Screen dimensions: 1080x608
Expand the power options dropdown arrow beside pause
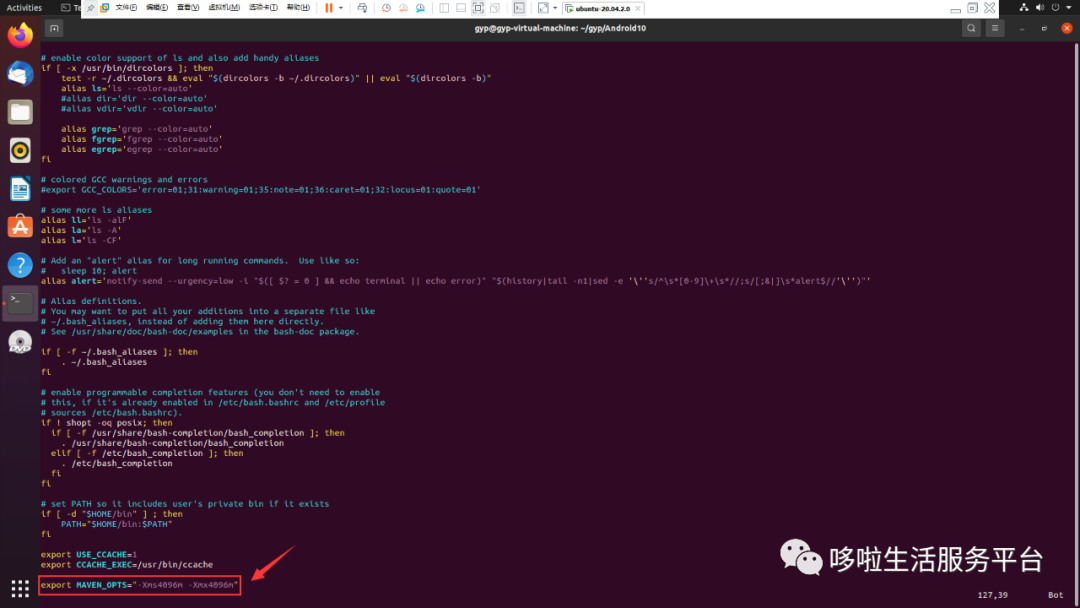(341, 8)
